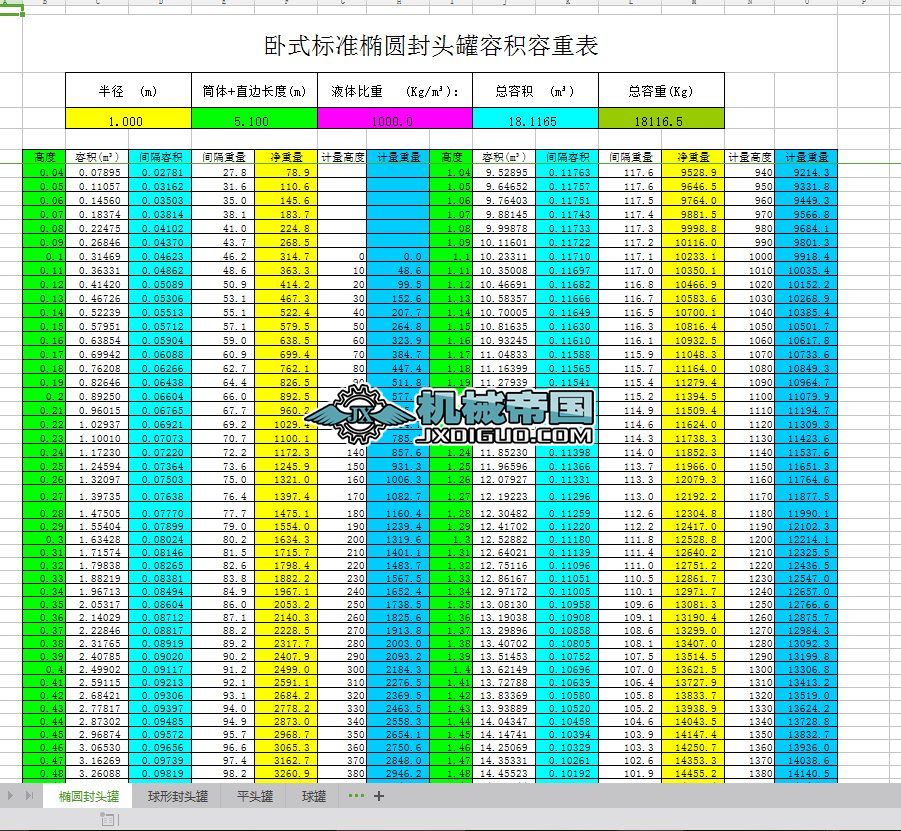901x831 pixels.
Task: Select the interval volume cell 0.10192
Action: tap(567, 773)
